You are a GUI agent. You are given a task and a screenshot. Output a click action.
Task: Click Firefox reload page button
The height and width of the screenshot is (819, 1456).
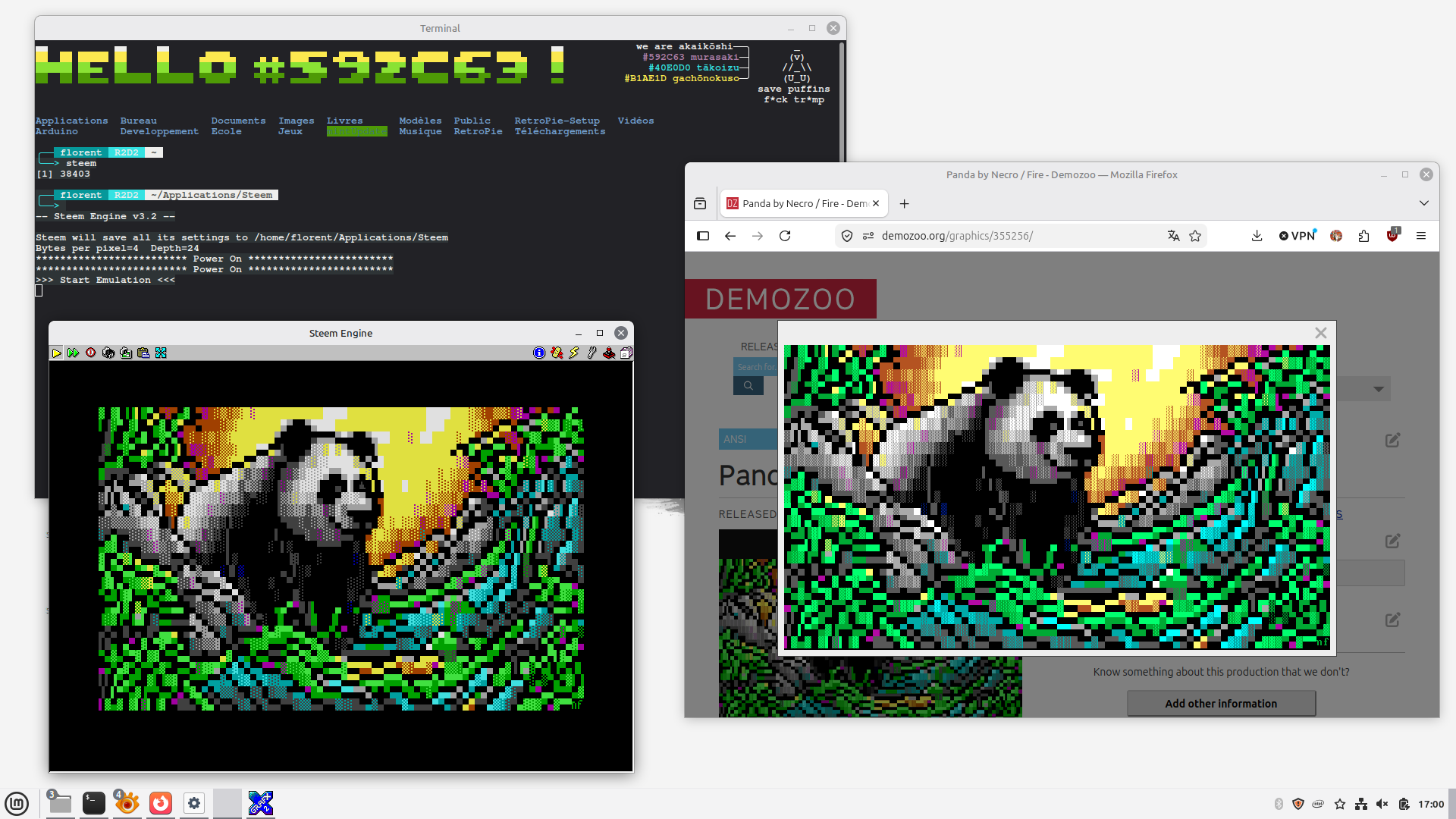pos(785,236)
